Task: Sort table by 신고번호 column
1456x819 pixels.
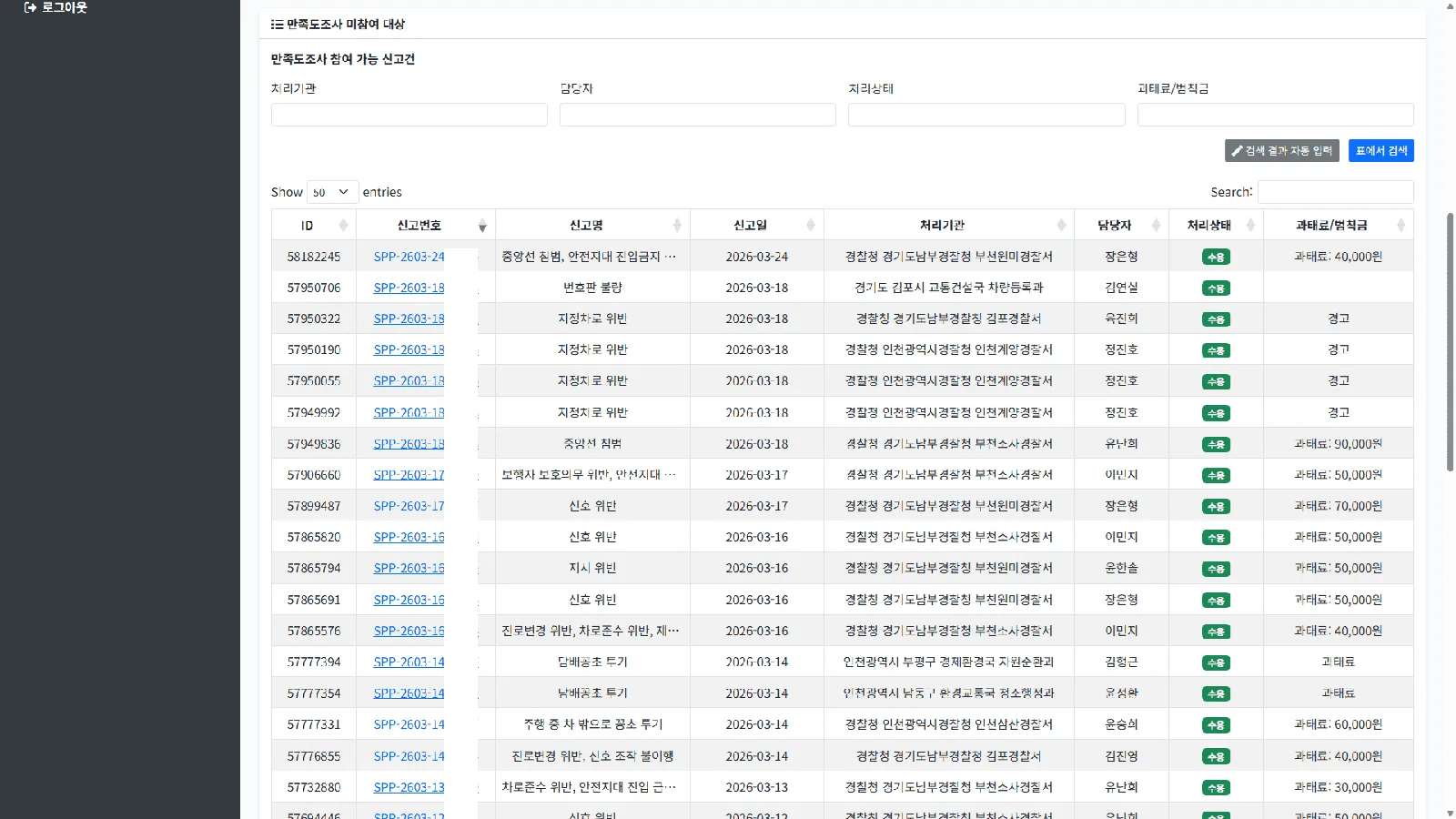Action: coord(426,225)
